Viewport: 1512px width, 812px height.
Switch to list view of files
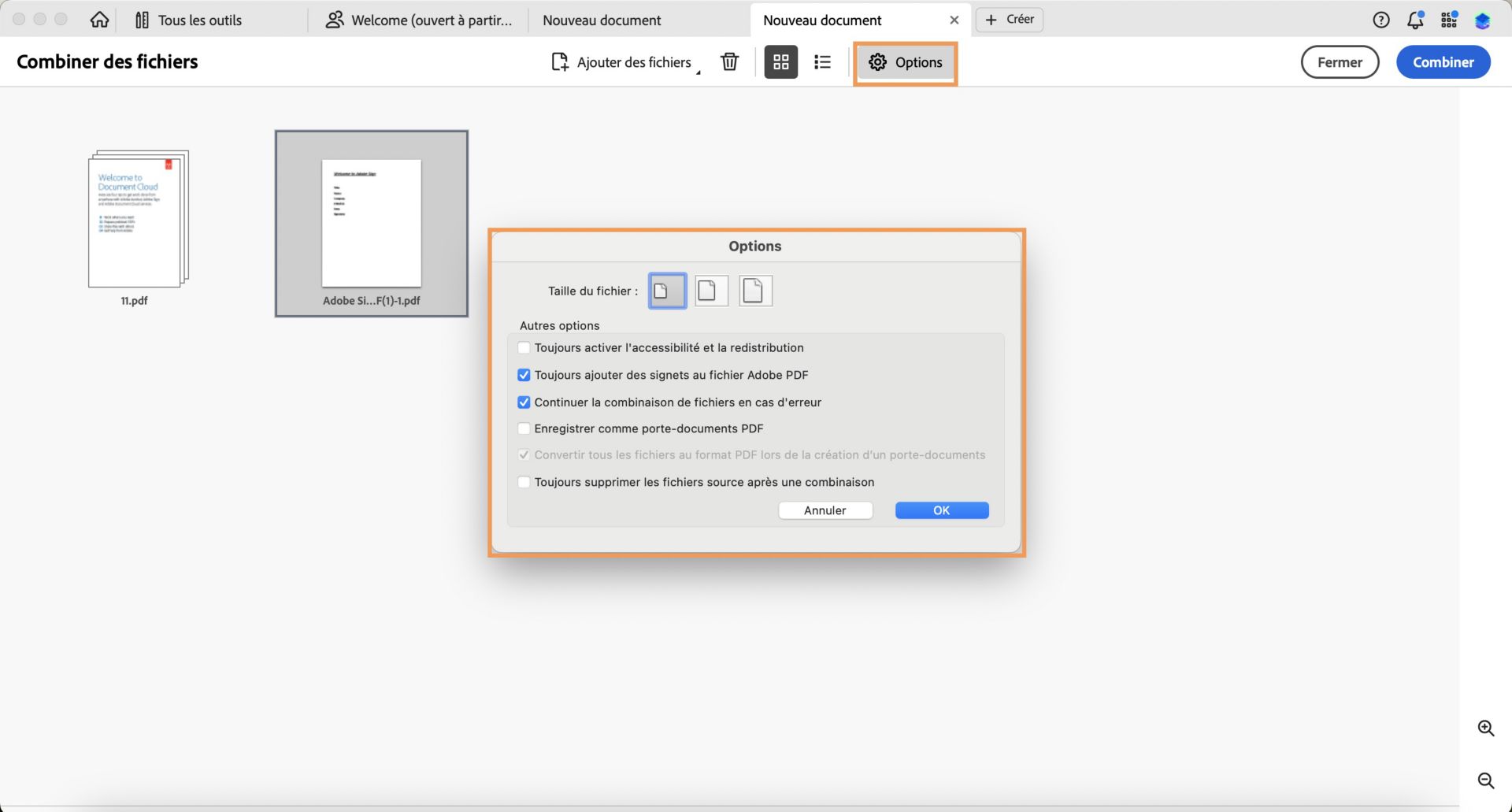tap(822, 61)
